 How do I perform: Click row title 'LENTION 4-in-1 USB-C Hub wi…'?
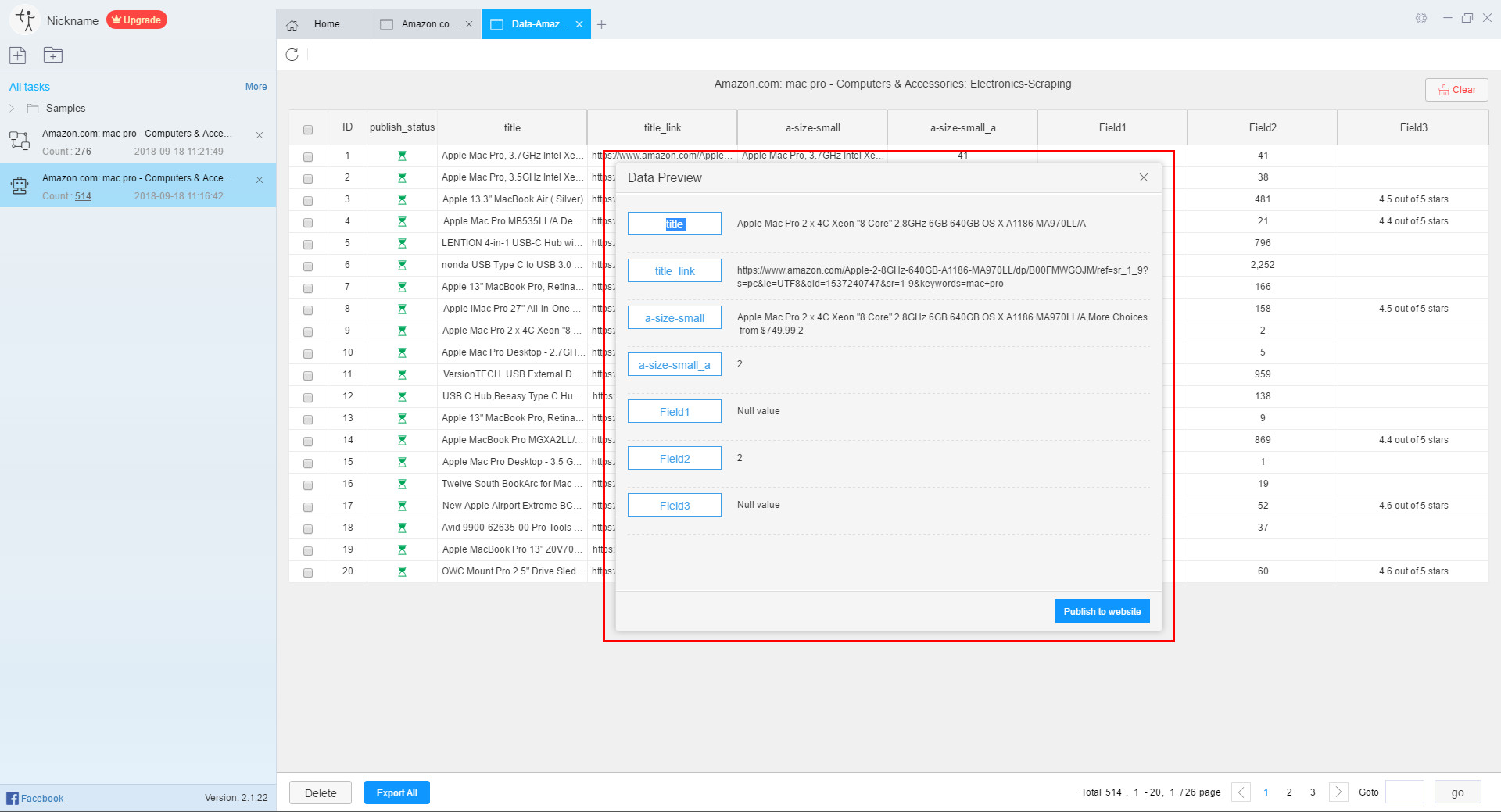point(512,243)
